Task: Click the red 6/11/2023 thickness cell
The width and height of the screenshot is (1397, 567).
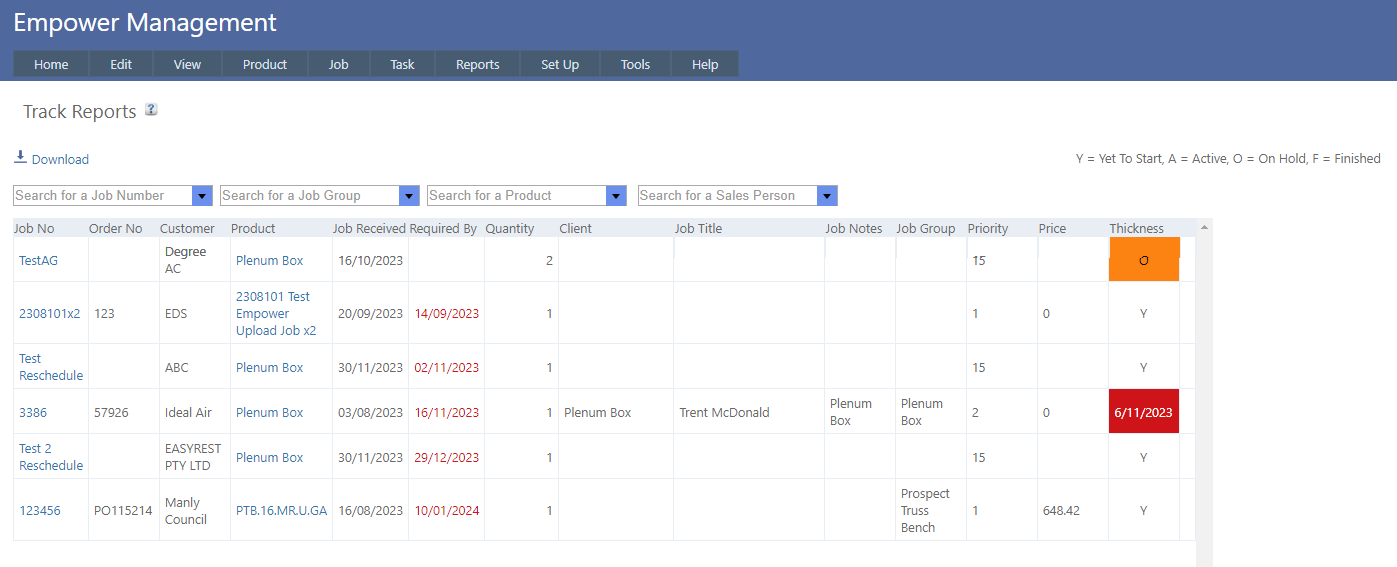Action: [1143, 412]
